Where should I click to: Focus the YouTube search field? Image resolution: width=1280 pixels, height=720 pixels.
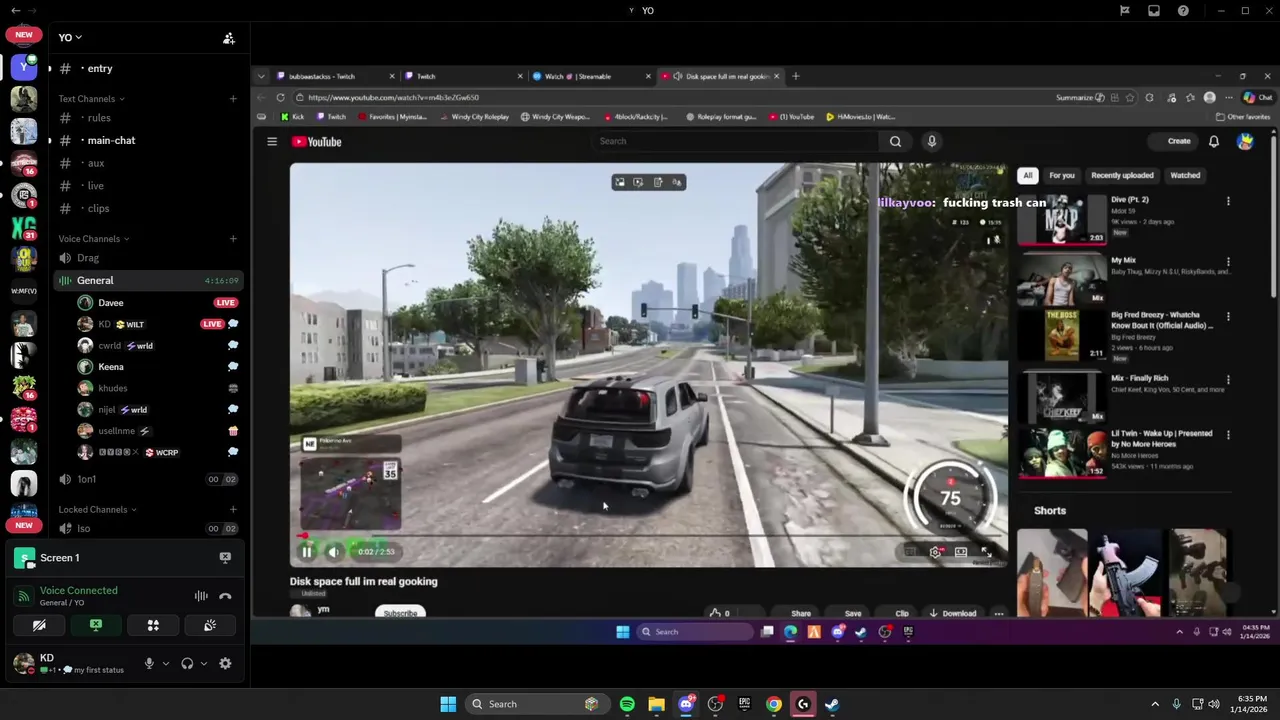735,142
